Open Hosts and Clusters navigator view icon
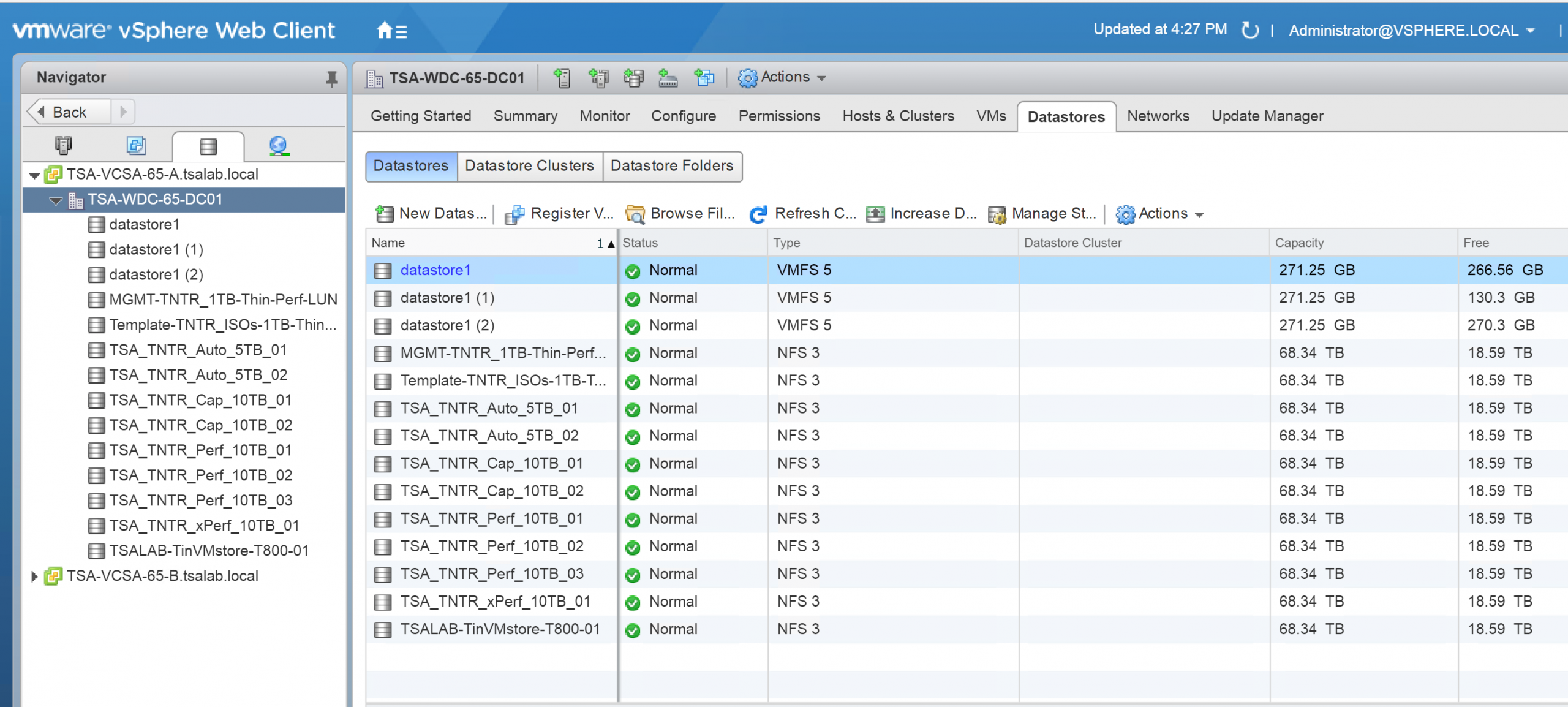The height and width of the screenshot is (707, 1568). click(63, 146)
